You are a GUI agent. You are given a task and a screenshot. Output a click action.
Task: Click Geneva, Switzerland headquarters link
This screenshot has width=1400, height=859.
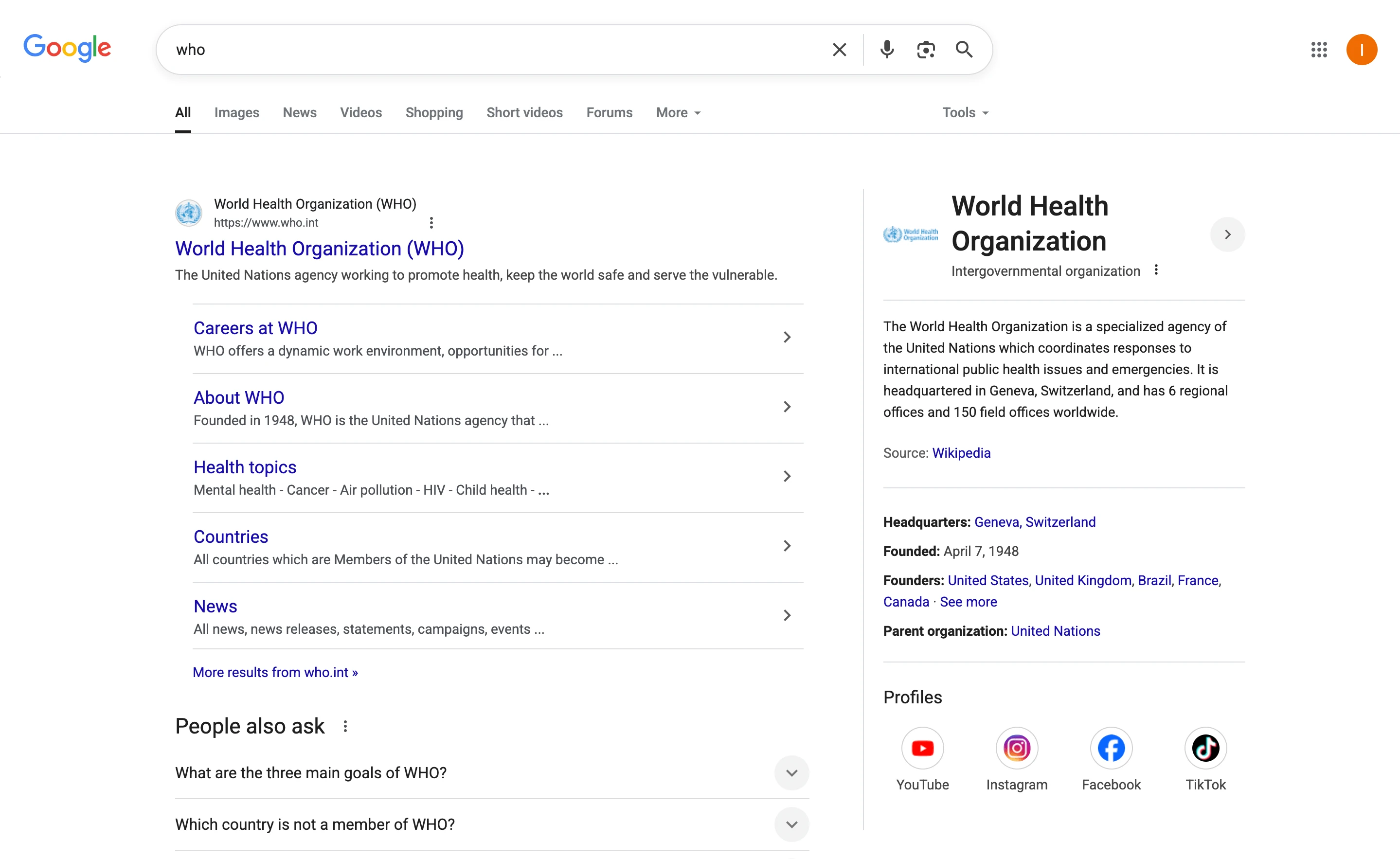click(x=1035, y=522)
